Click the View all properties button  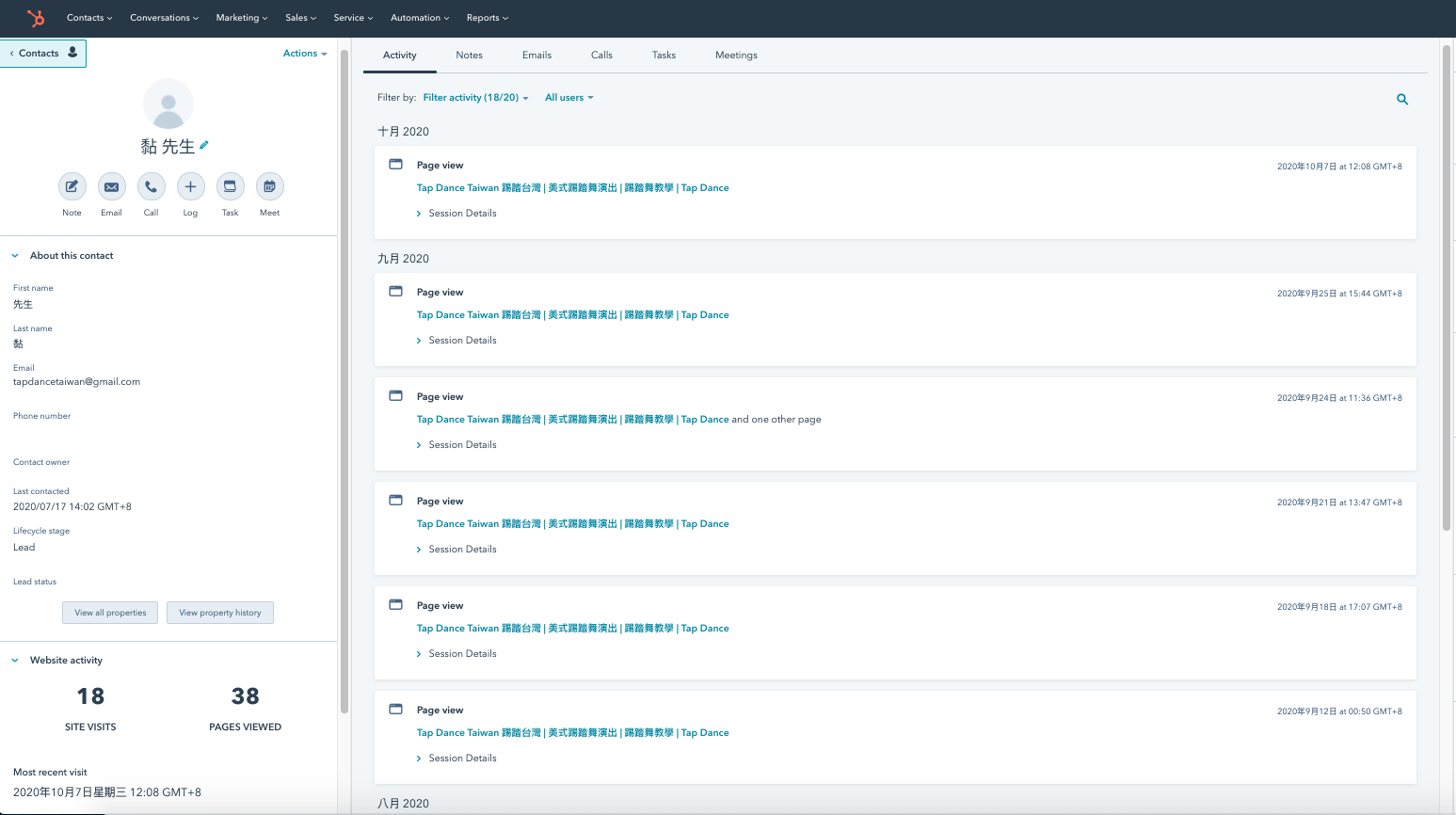(109, 612)
